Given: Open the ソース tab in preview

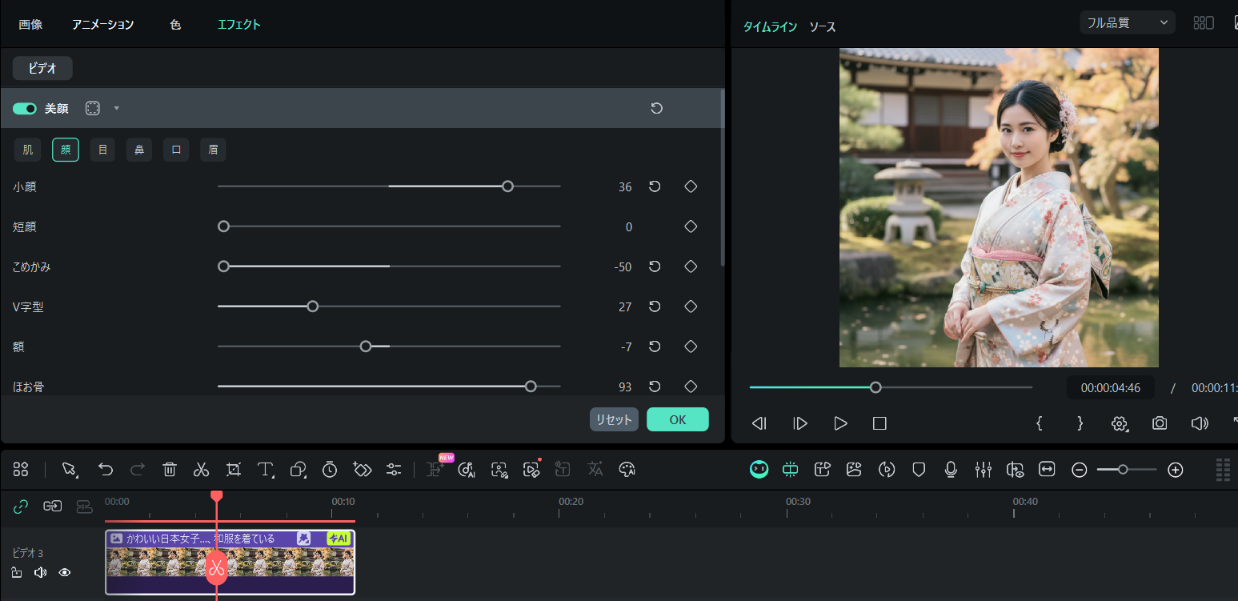Looking at the screenshot, I should 822,27.
